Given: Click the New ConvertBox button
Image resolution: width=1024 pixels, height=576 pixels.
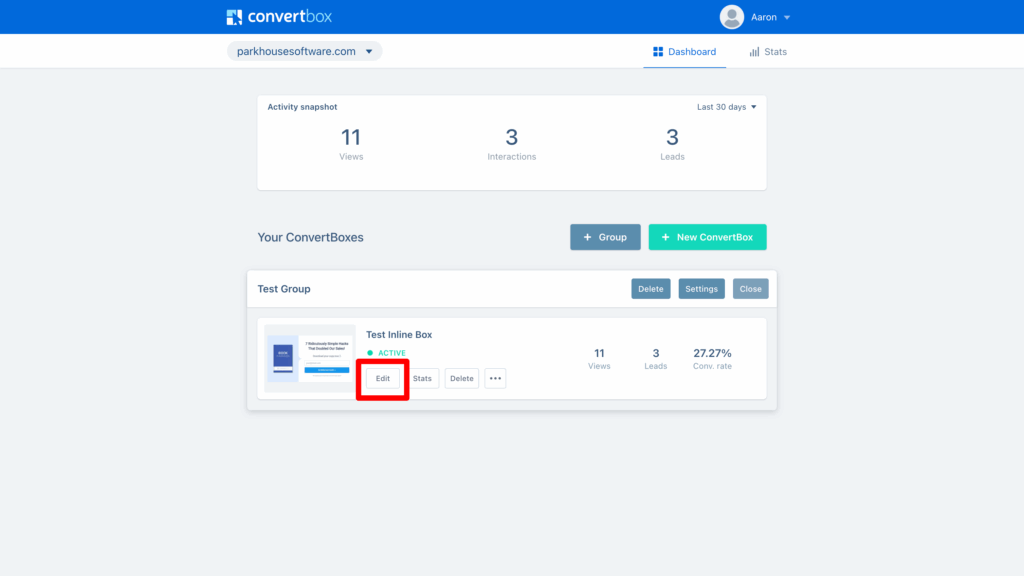Looking at the screenshot, I should coord(707,237).
